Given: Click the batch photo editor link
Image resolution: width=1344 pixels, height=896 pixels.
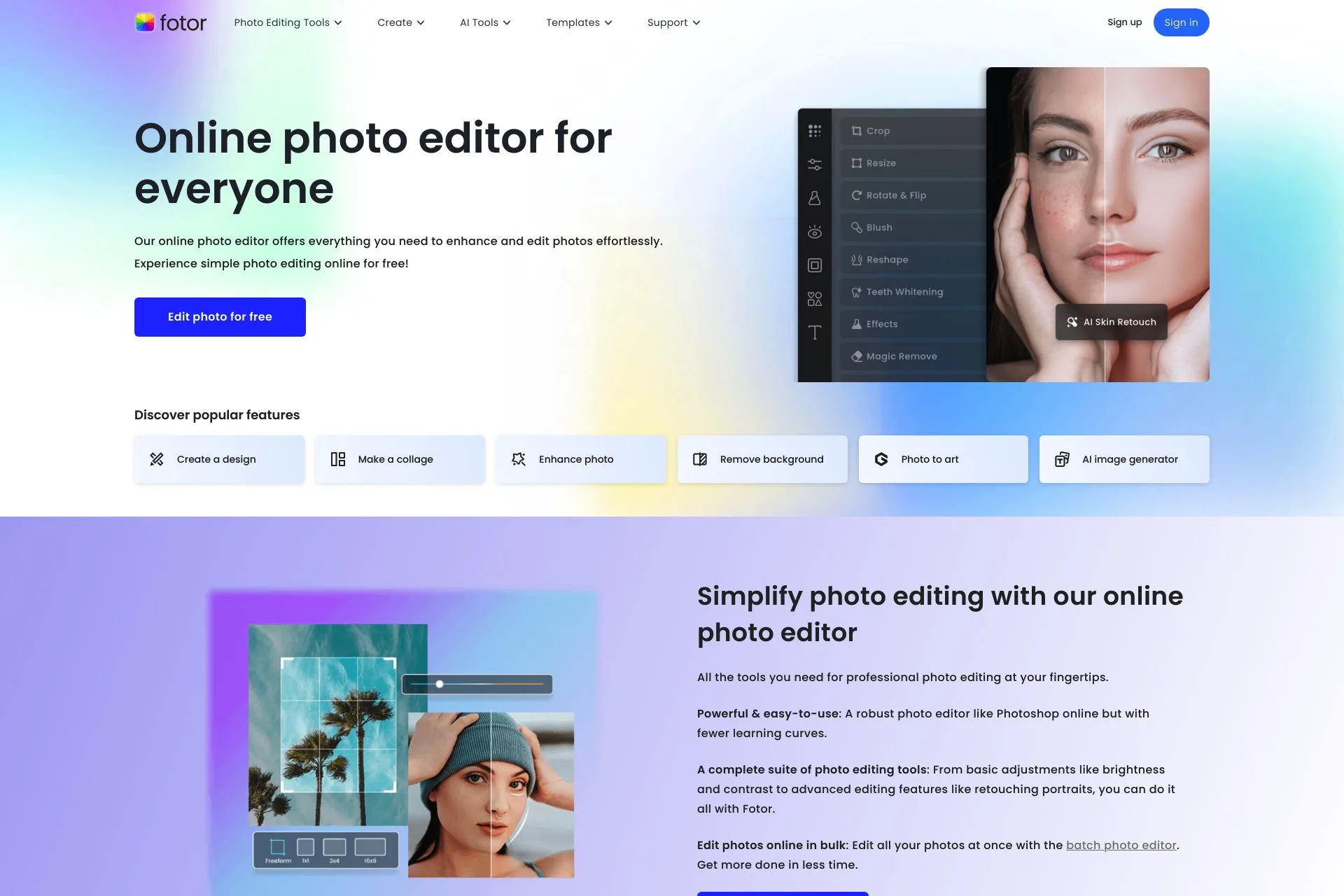Looking at the screenshot, I should (1121, 844).
